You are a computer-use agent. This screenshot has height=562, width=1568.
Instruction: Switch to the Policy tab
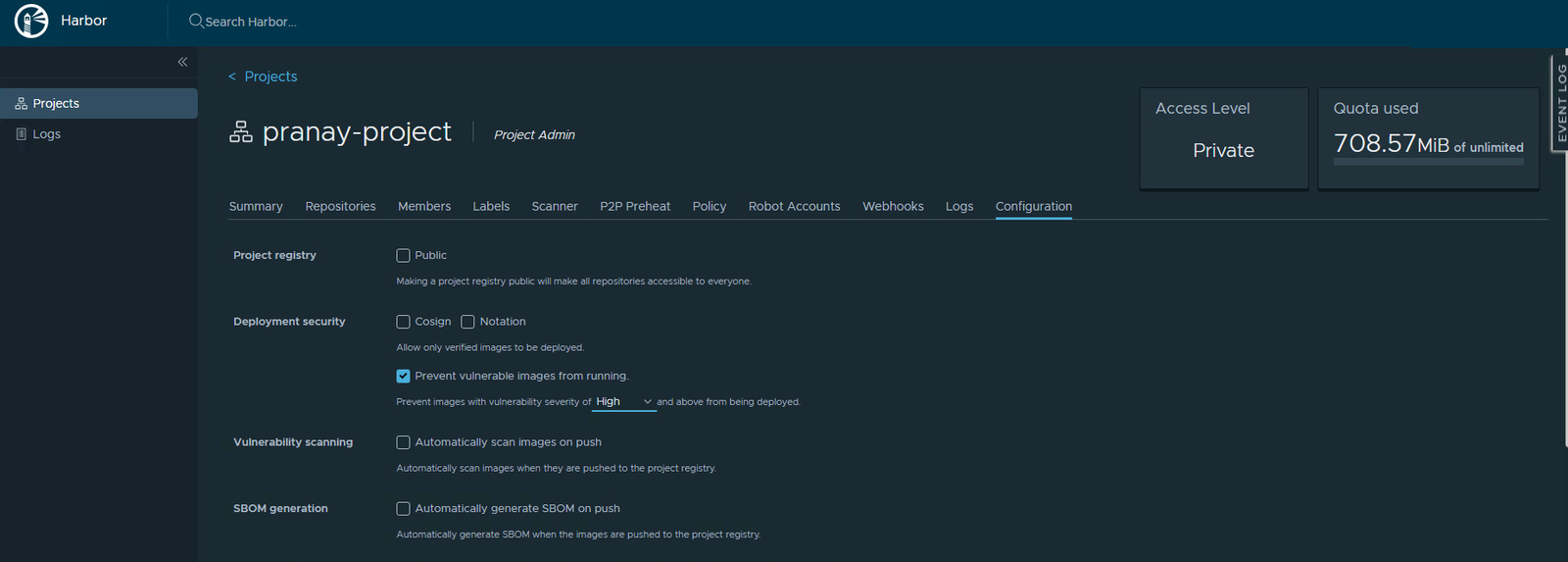coord(710,206)
